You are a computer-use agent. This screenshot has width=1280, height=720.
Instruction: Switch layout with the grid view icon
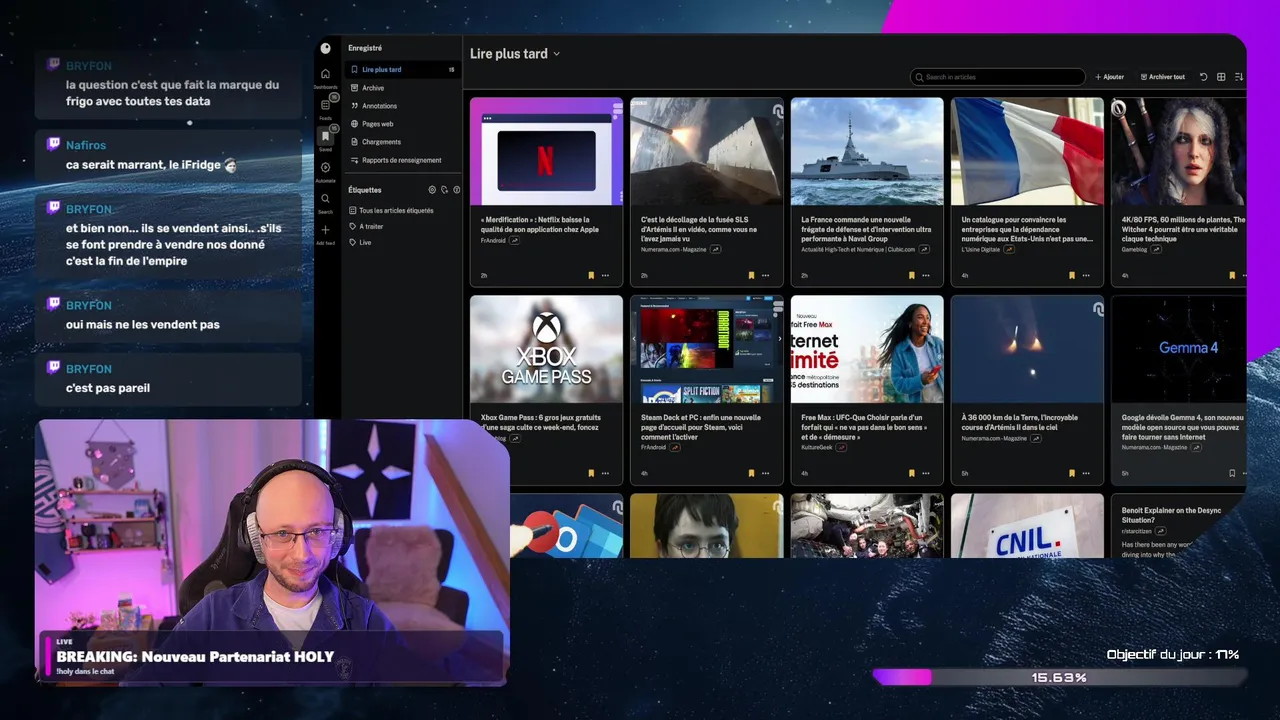click(x=1221, y=76)
